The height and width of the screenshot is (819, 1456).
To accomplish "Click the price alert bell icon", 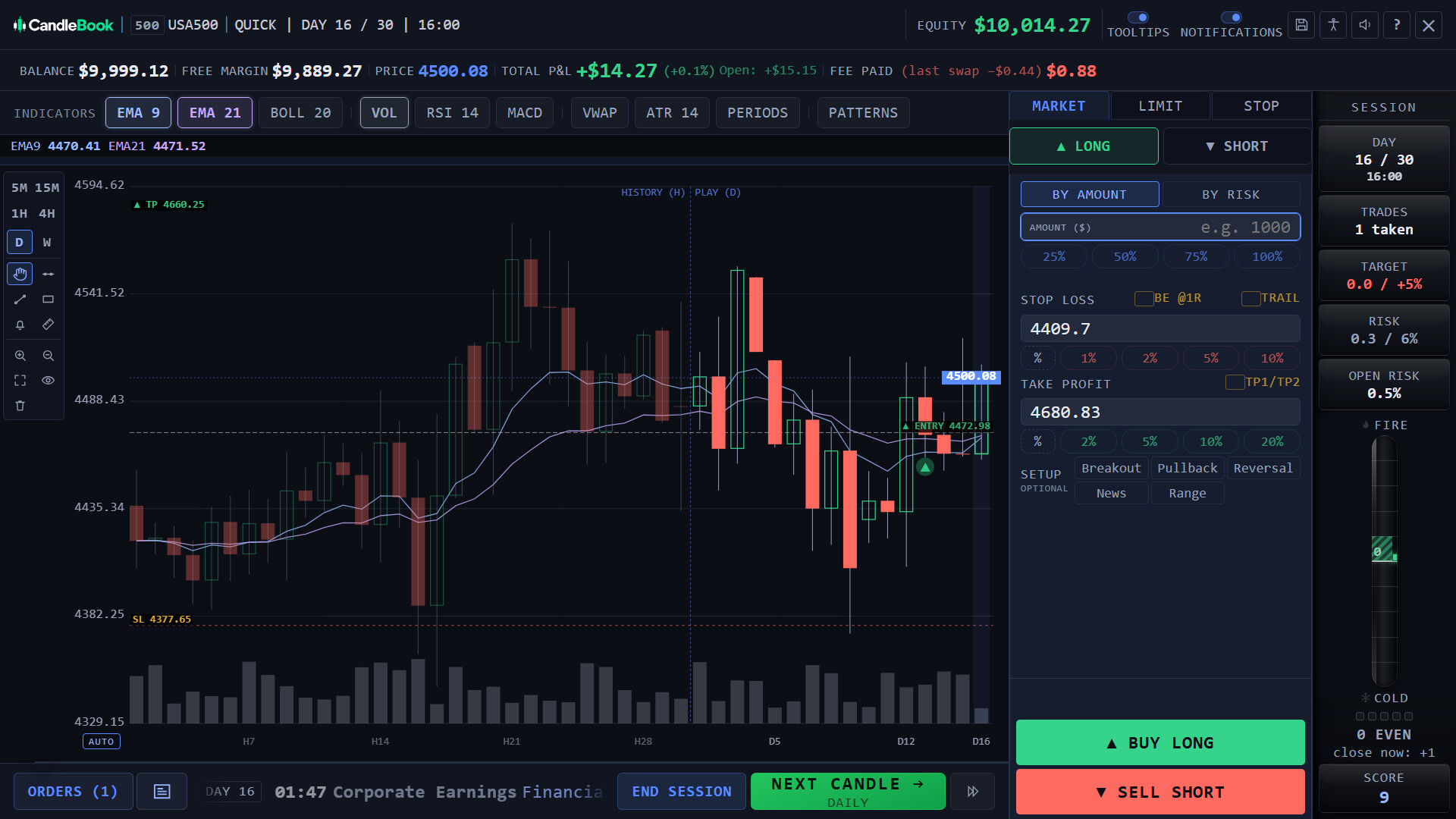I will (20, 325).
